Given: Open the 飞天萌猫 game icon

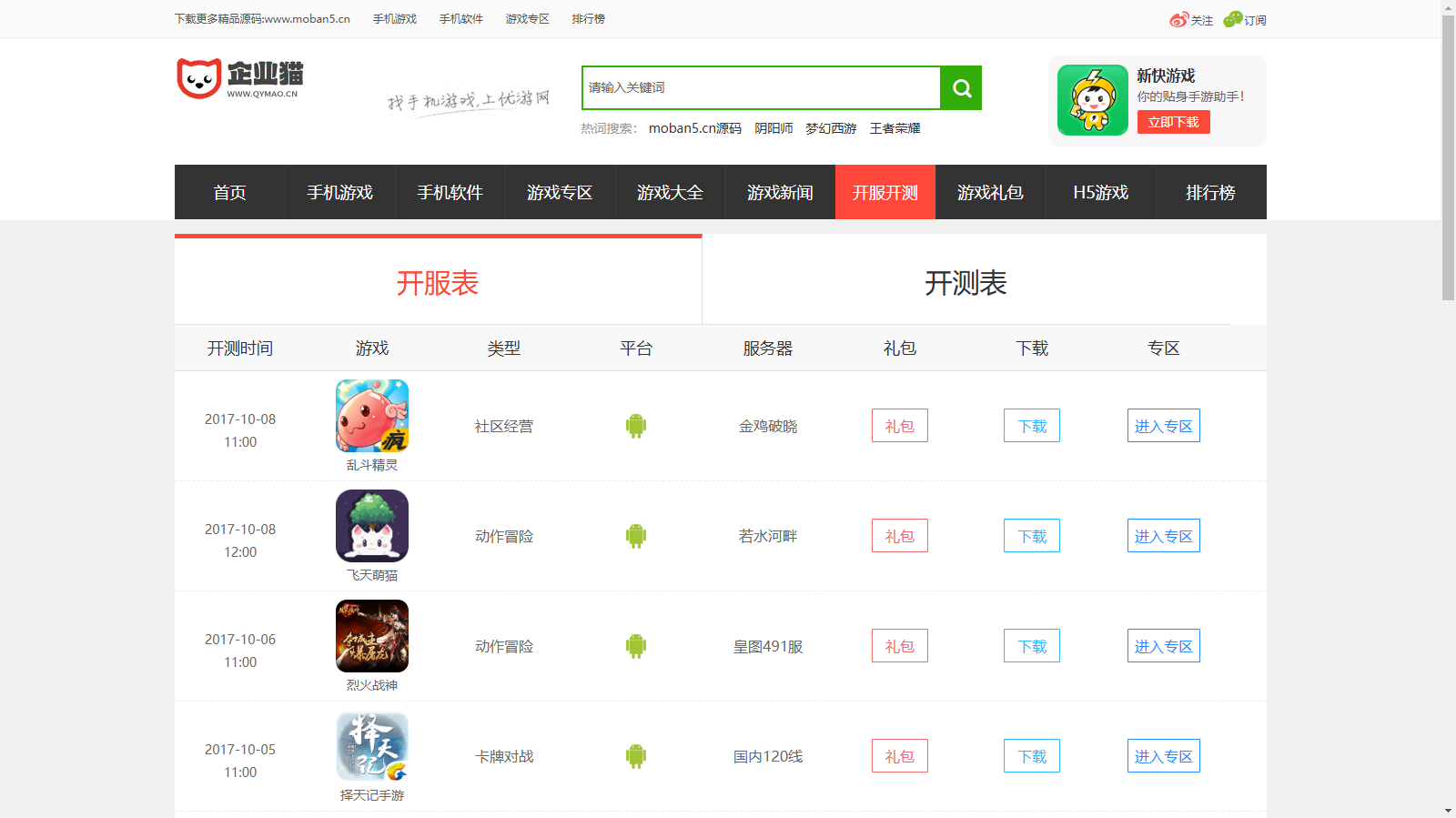Looking at the screenshot, I should 372,526.
